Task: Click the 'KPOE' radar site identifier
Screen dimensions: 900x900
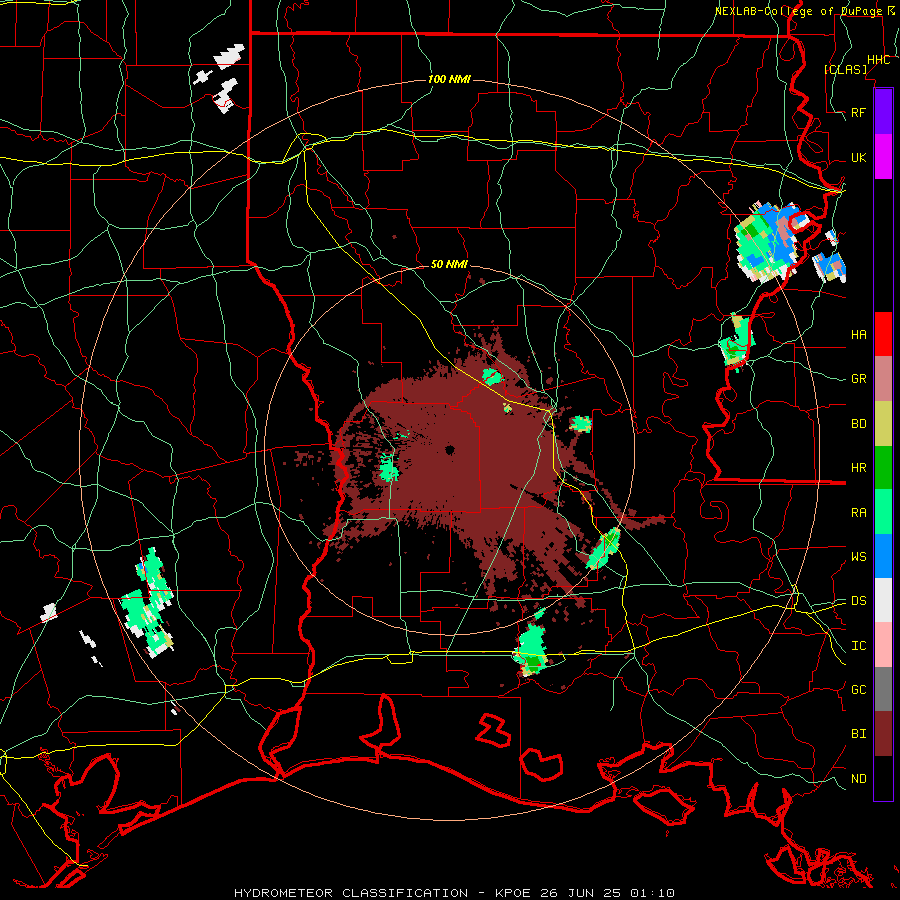Action: point(512,893)
